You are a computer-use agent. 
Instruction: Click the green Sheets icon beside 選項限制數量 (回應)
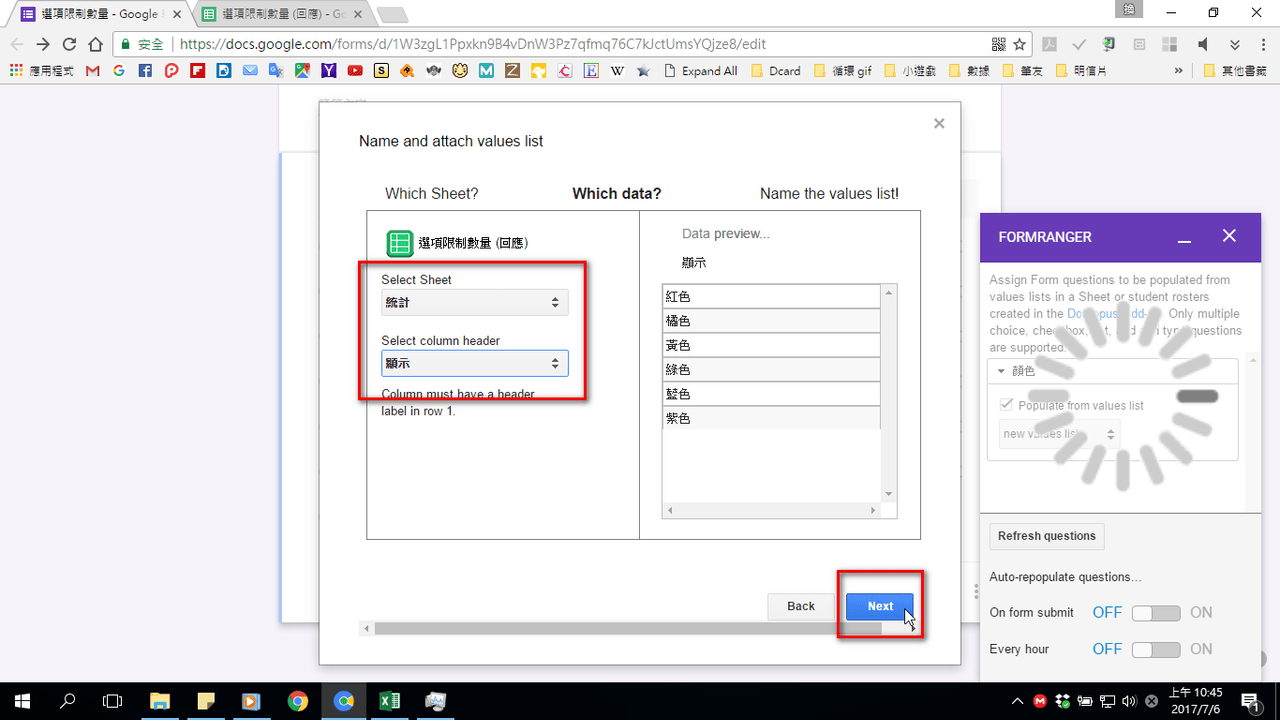pyautogui.click(x=400, y=243)
